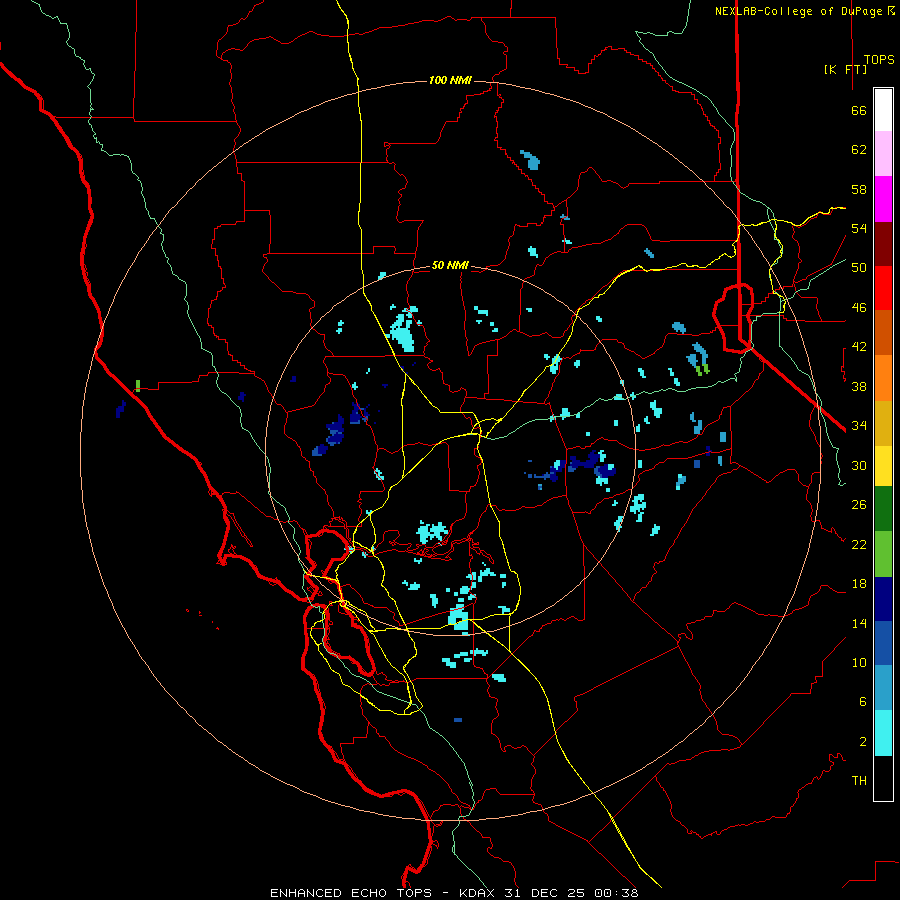Click the legend value "22"
This screenshot has height=900, width=900.
[859, 544]
